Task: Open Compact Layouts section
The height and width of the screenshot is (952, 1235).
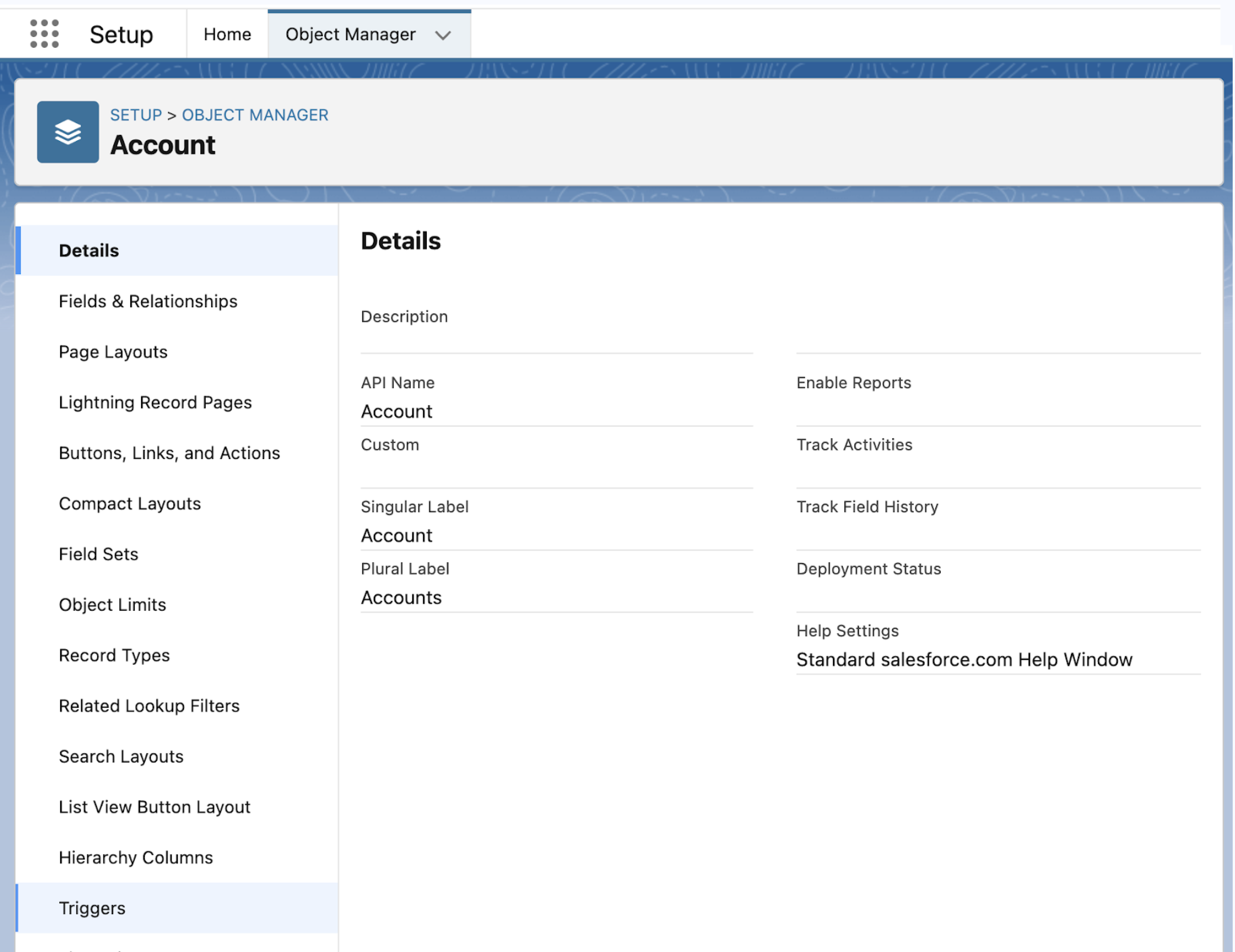Action: point(177,504)
